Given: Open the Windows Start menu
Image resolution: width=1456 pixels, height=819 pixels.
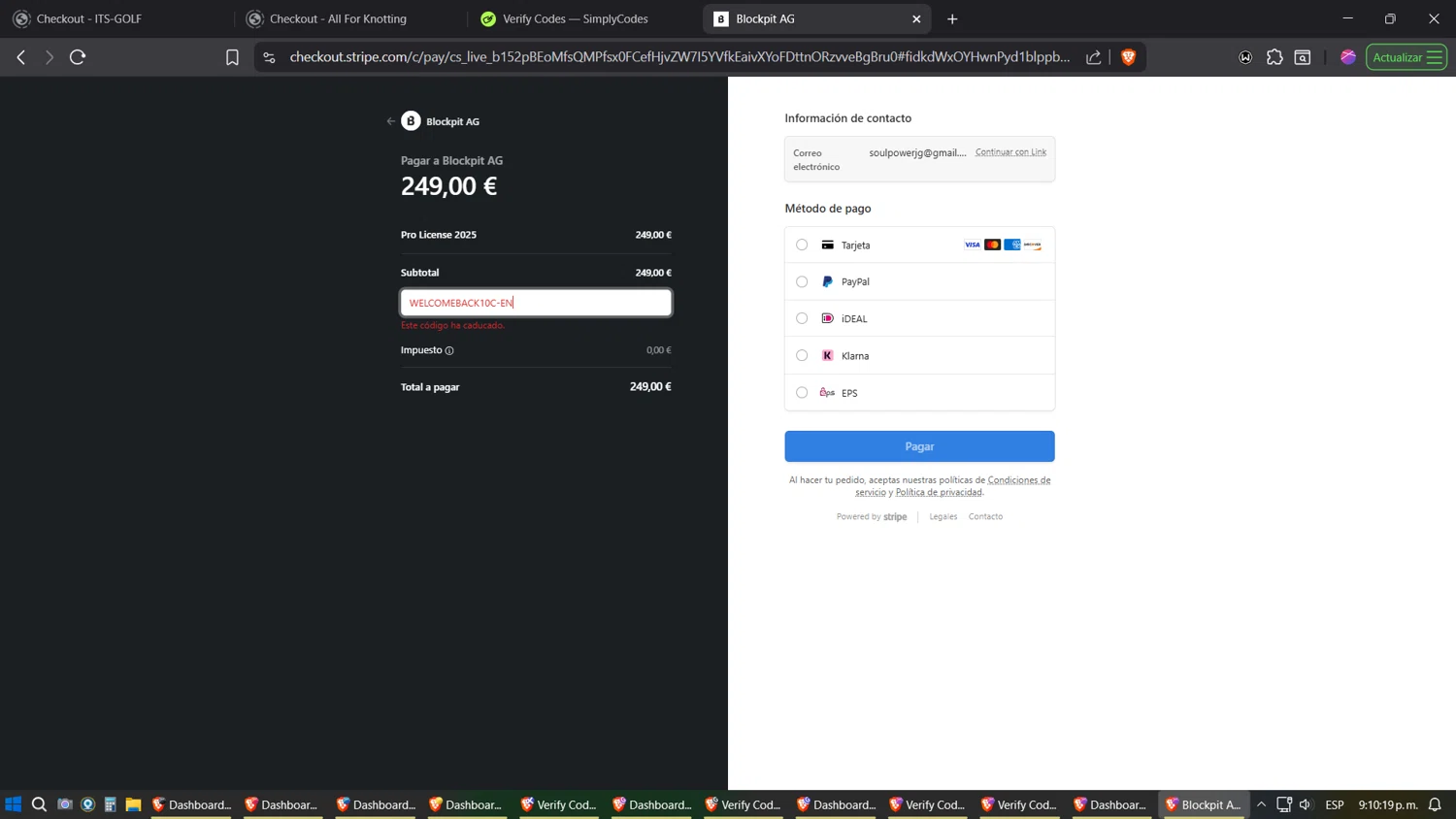Looking at the screenshot, I should [14, 804].
